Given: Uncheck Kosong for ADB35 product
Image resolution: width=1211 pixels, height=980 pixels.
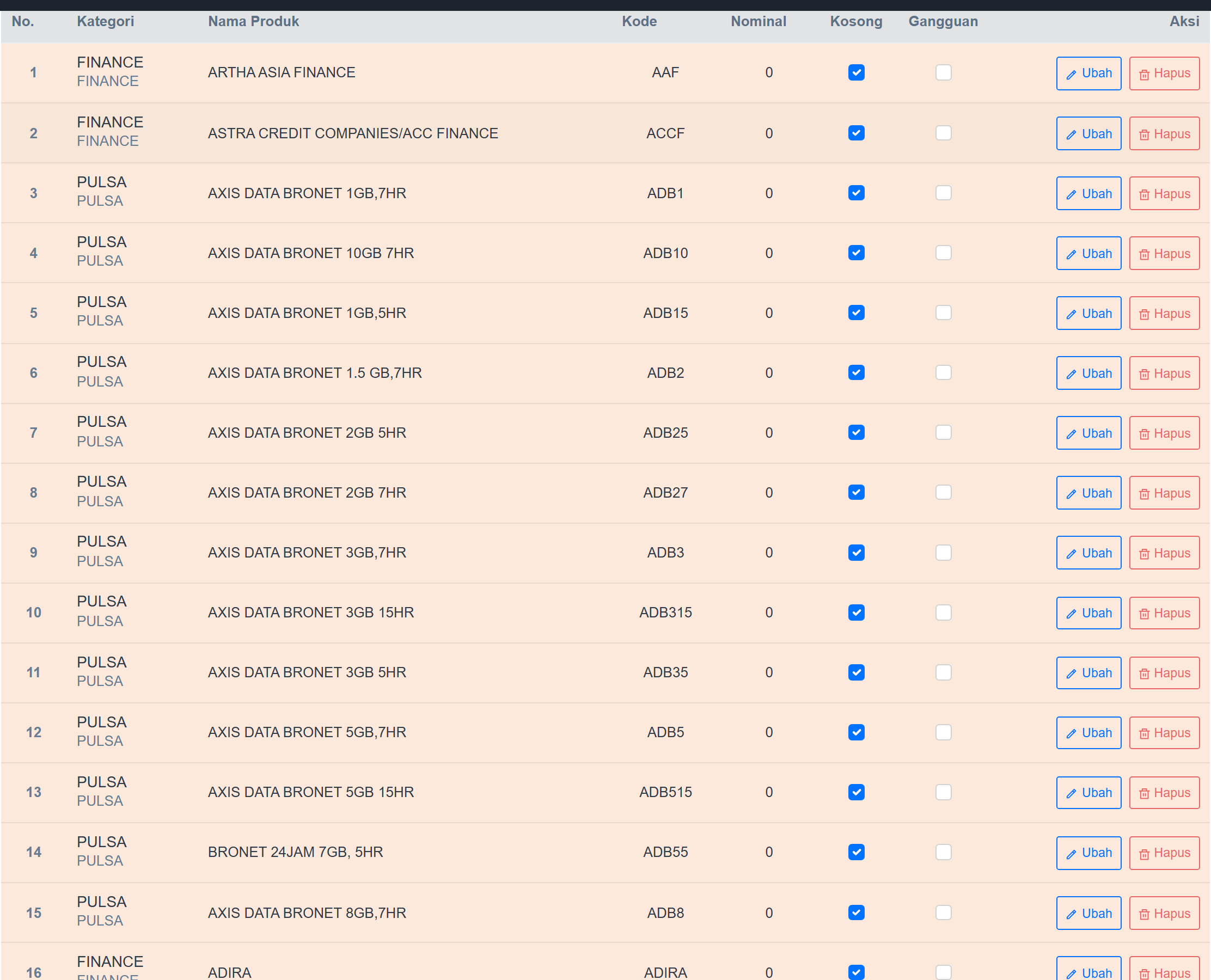Looking at the screenshot, I should 856,672.
